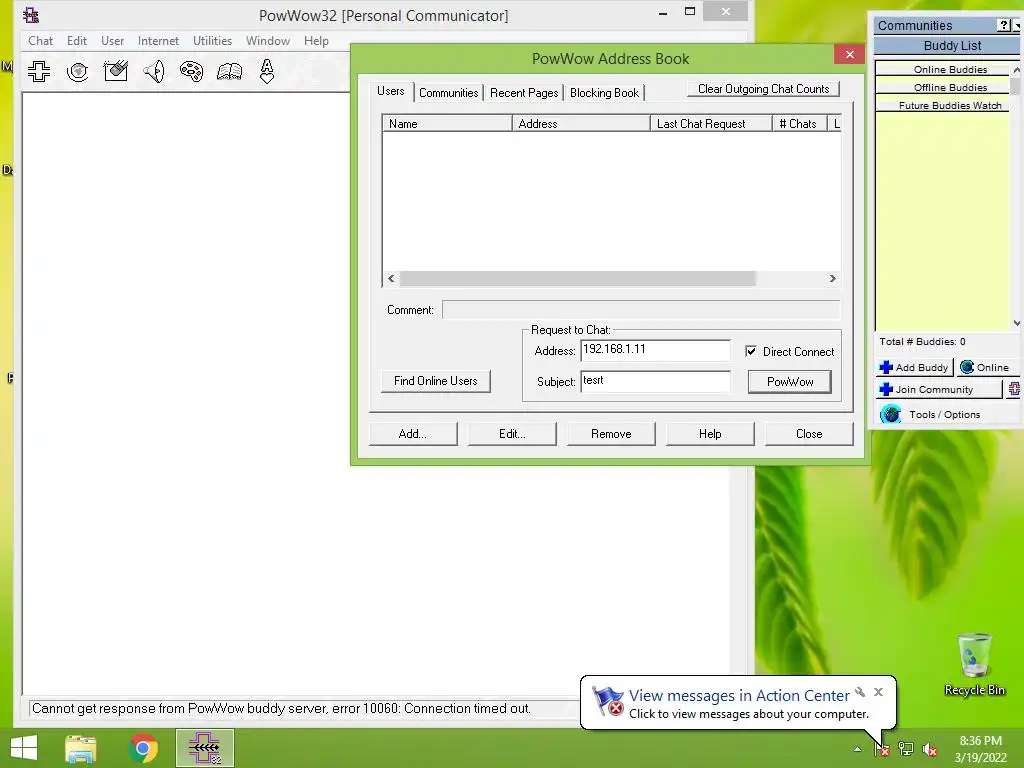
Task: Click the muted volume tray icon
Action: pyautogui.click(x=930, y=749)
